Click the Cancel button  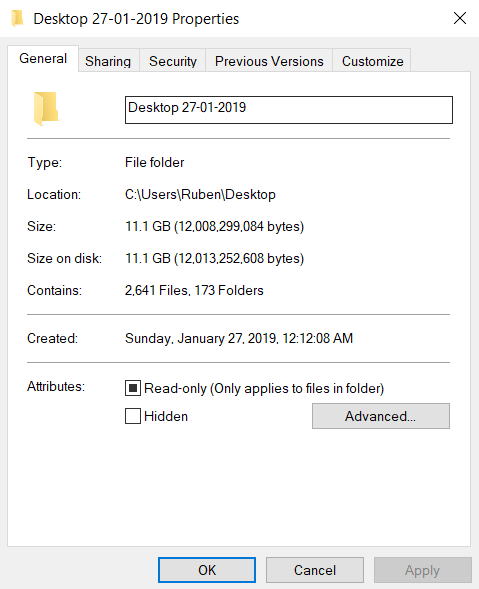click(315, 570)
